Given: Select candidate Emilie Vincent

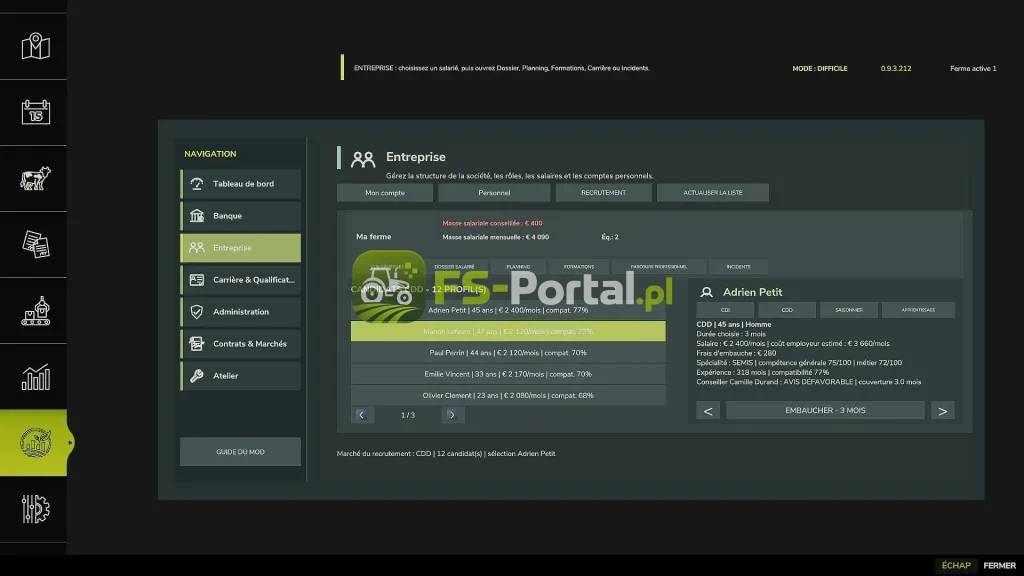Looking at the screenshot, I should click(508, 374).
